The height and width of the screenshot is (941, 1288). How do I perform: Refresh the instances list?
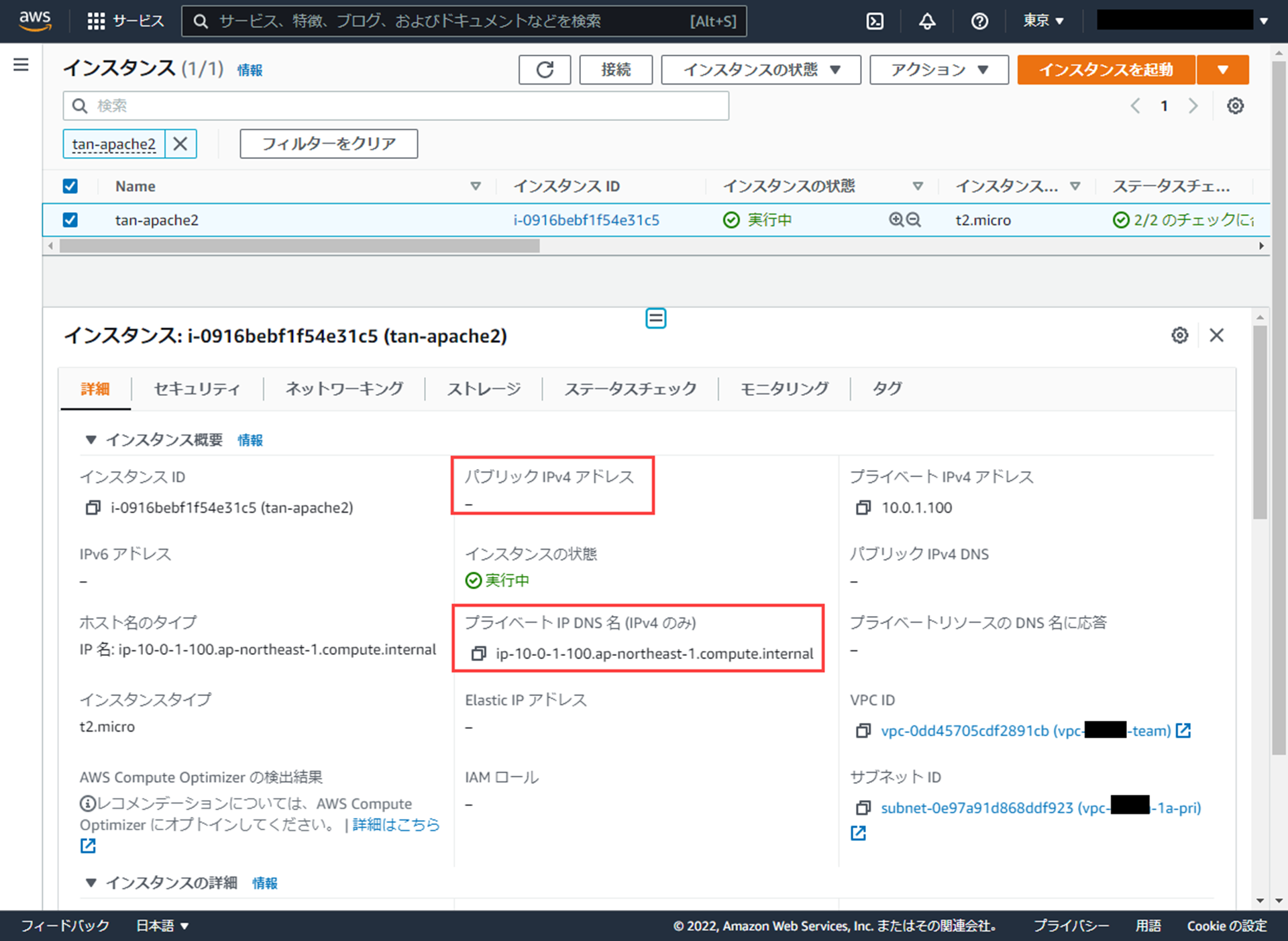pos(544,70)
